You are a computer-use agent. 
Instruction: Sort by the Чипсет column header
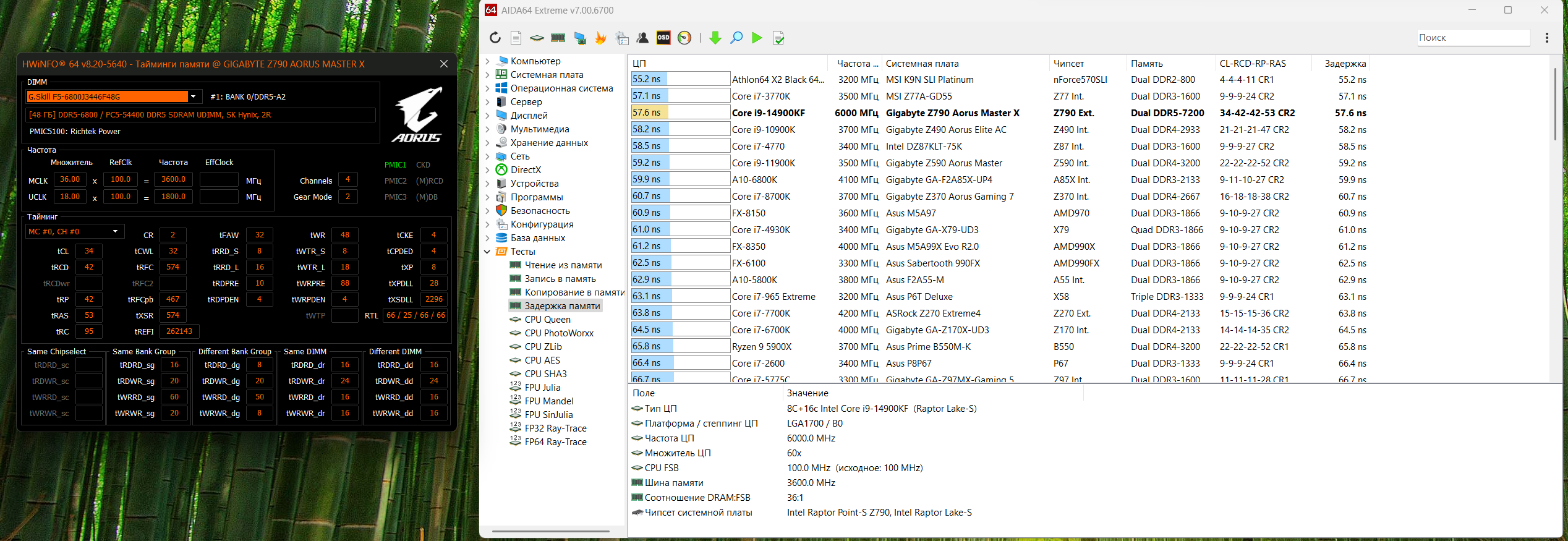coord(1088,64)
